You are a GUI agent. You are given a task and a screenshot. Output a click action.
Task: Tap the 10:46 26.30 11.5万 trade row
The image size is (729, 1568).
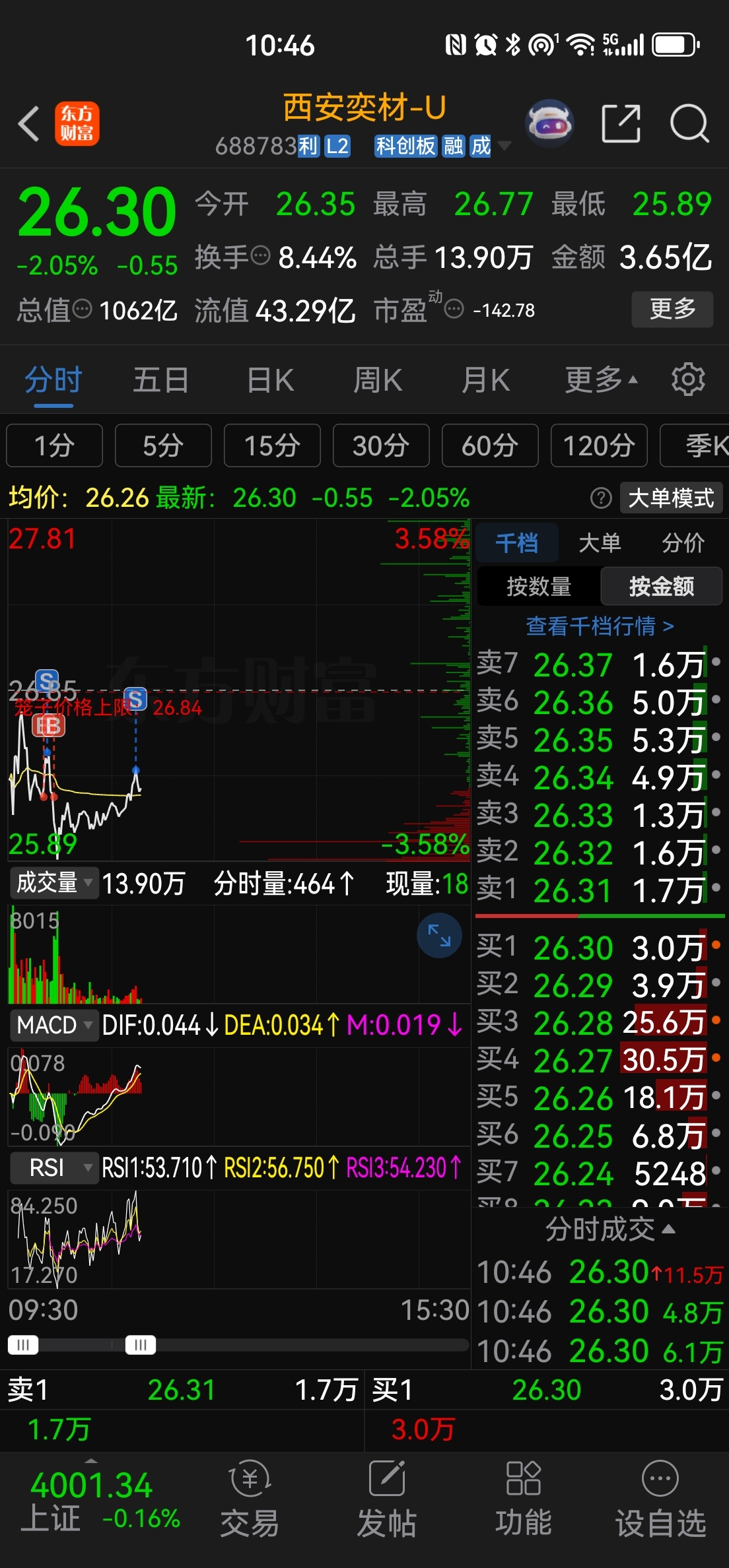coord(600,1272)
